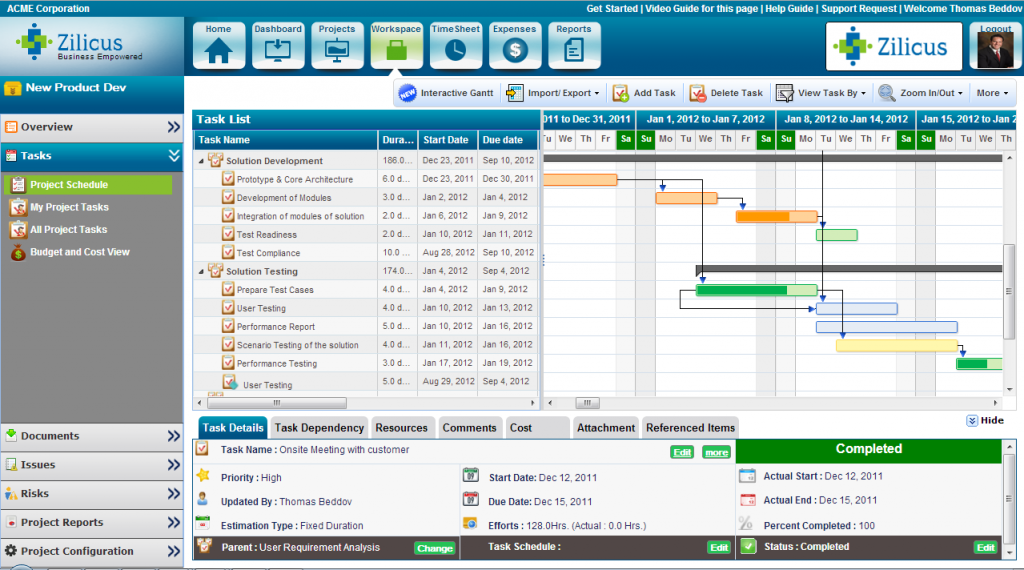
Task: Open the Expenses dollar icon
Action: point(515,46)
